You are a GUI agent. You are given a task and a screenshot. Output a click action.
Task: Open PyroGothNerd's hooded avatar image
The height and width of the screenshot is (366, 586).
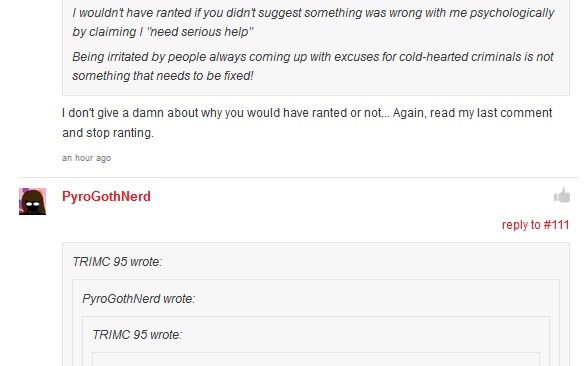[33, 201]
